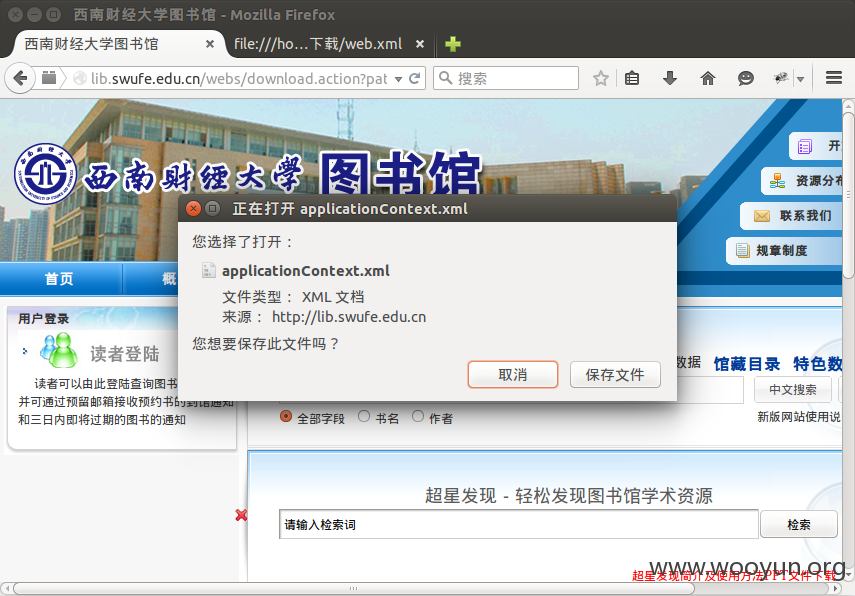Go to the Firefox home icon
This screenshot has height=596, width=855.
click(708, 79)
